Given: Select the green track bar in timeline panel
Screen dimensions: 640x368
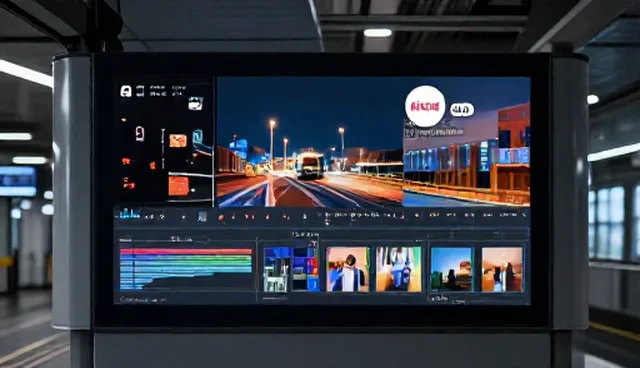Looking at the screenshot, I should coord(186,258).
